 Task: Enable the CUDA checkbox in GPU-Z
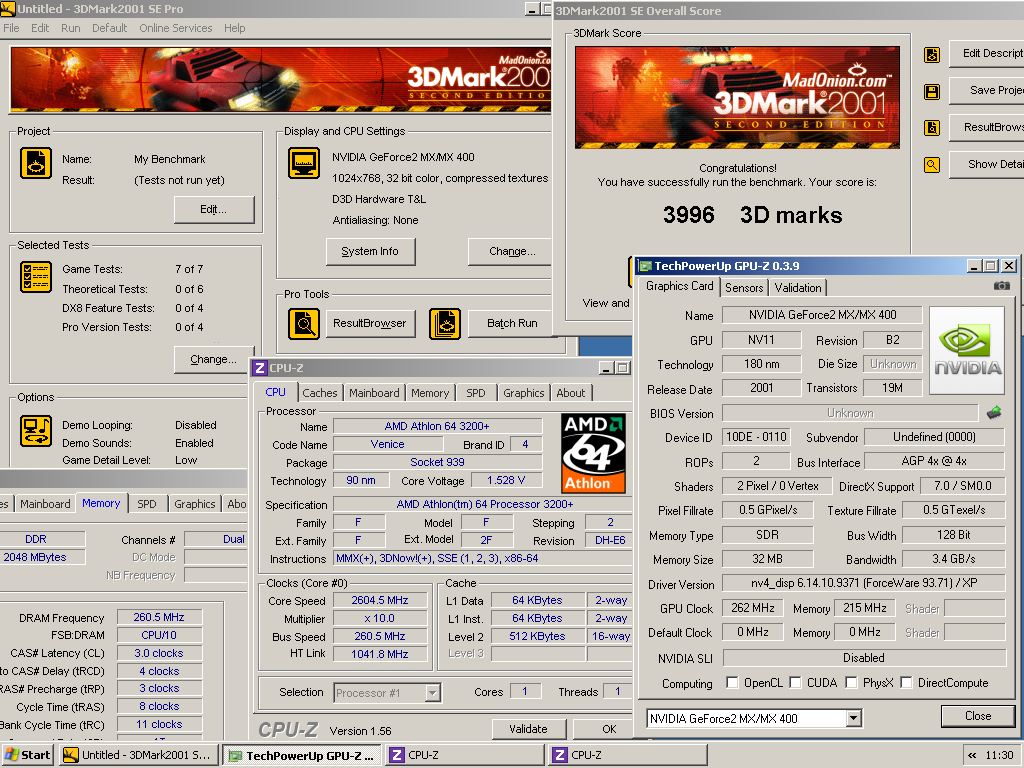tap(795, 682)
